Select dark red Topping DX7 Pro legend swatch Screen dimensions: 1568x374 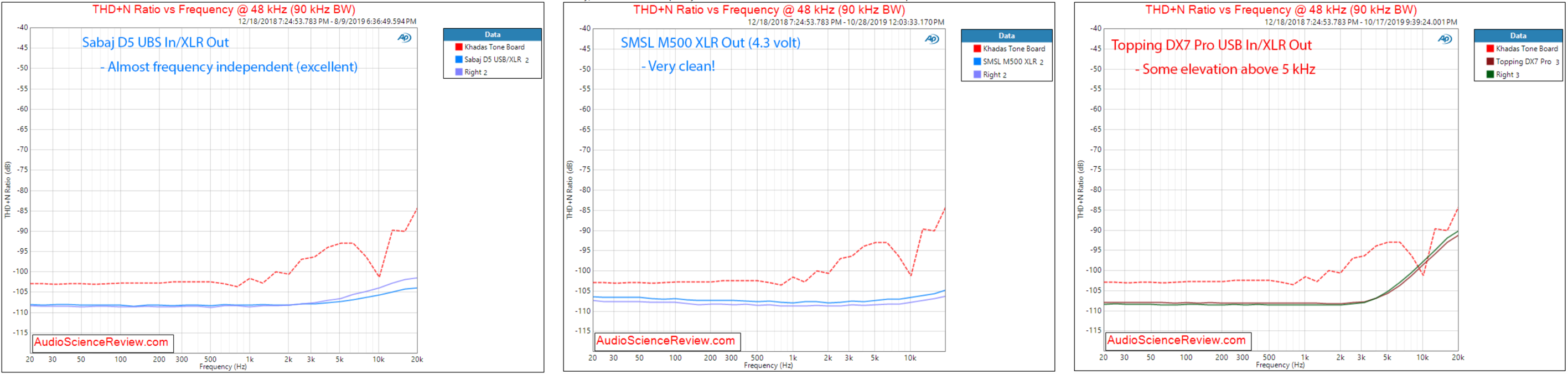pos(1490,62)
